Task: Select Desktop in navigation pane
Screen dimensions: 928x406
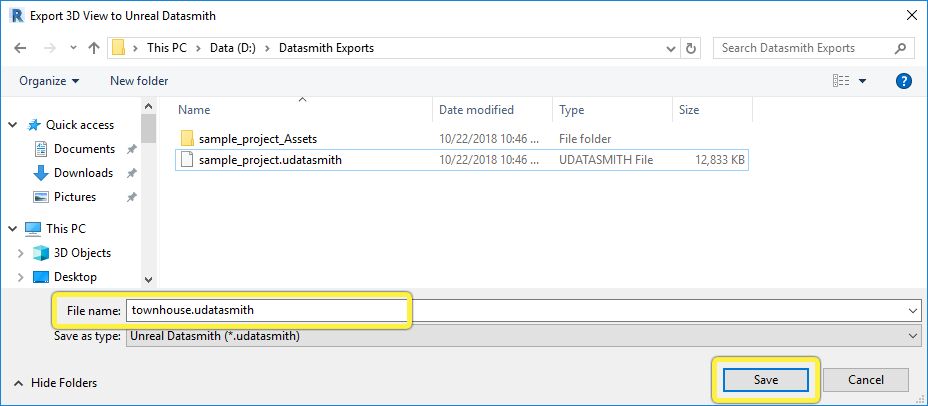Action: 75,276
